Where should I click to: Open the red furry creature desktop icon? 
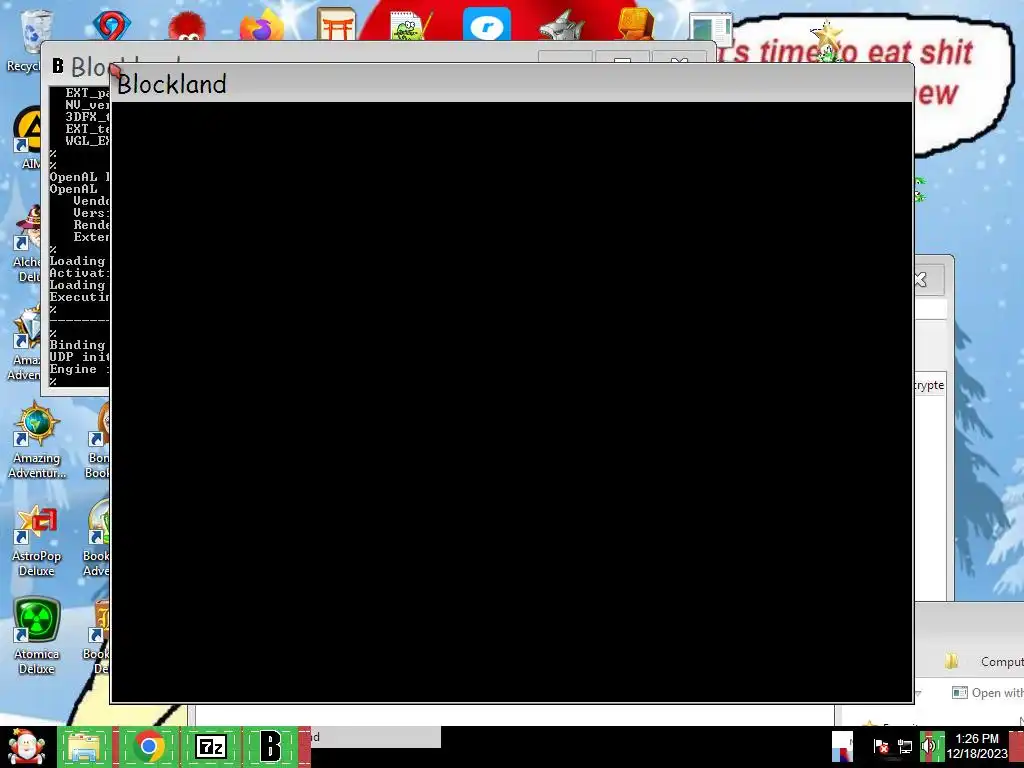(187, 26)
